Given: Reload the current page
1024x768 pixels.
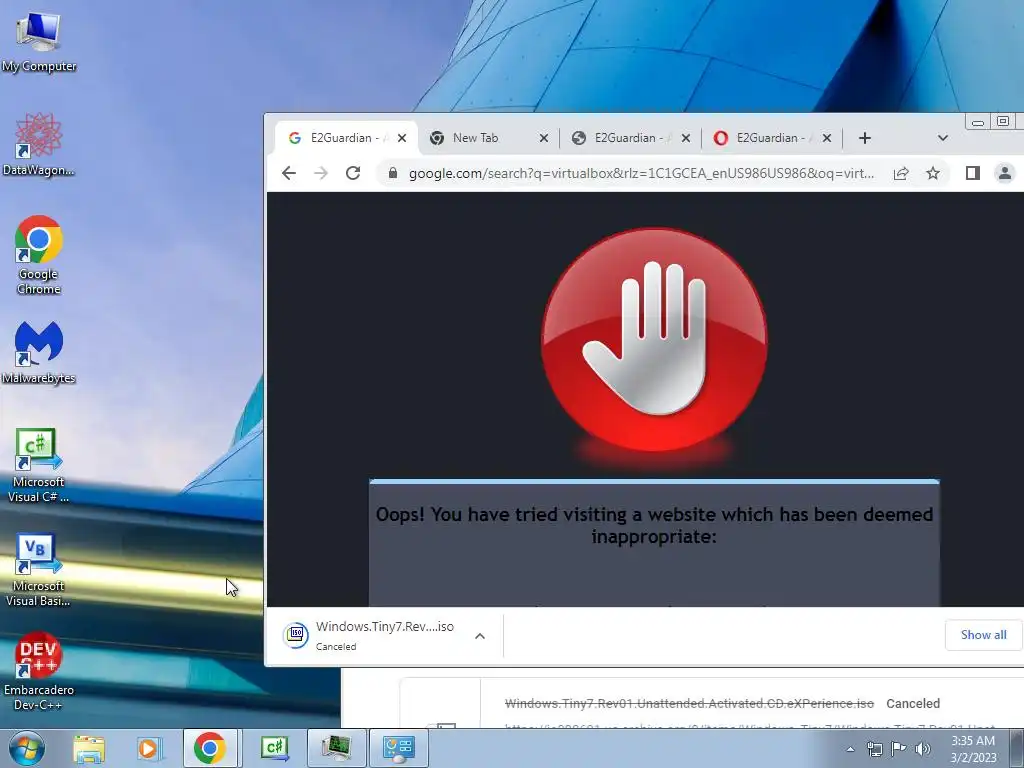Looking at the screenshot, I should 353,173.
